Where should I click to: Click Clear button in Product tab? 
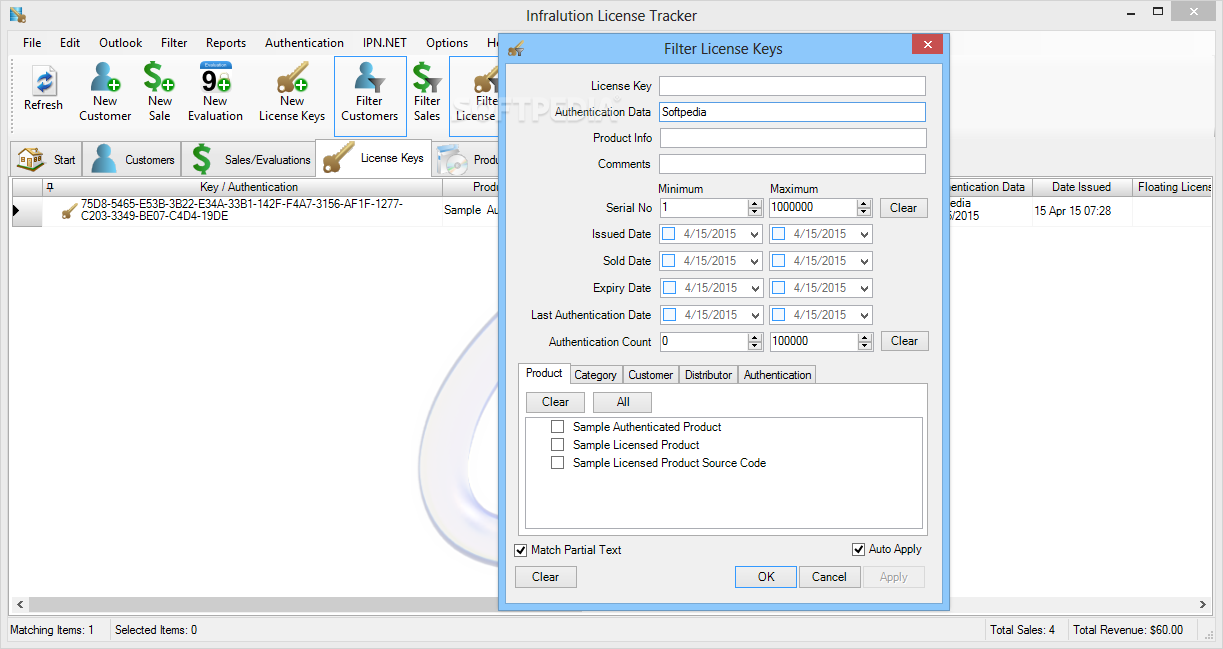pyautogui.click(x=556, y=402)
